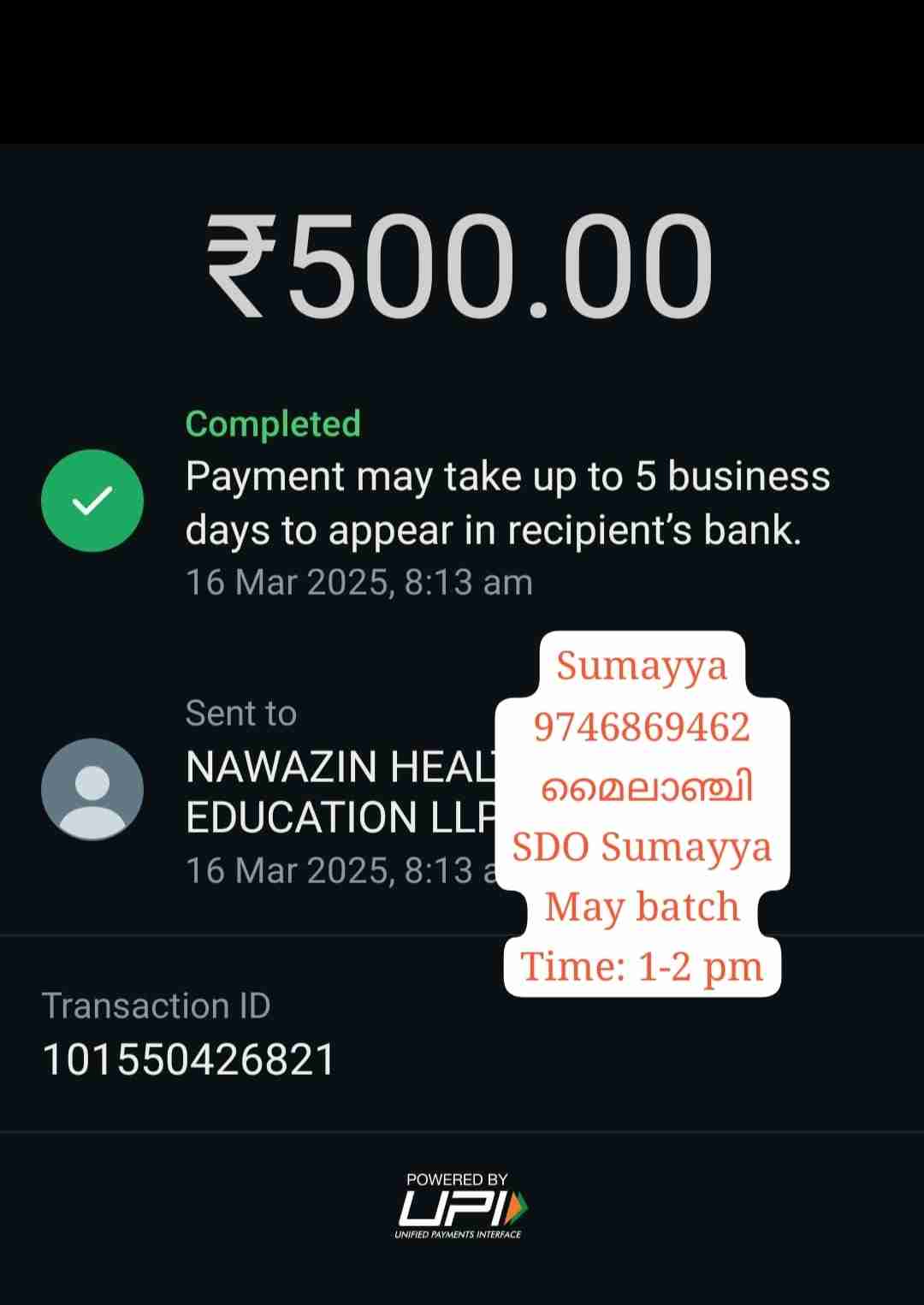The width and height of the screenshot is (924, 1305).
Task: Open the recipient profile avatar icon
Action: [x=92, y=789]
